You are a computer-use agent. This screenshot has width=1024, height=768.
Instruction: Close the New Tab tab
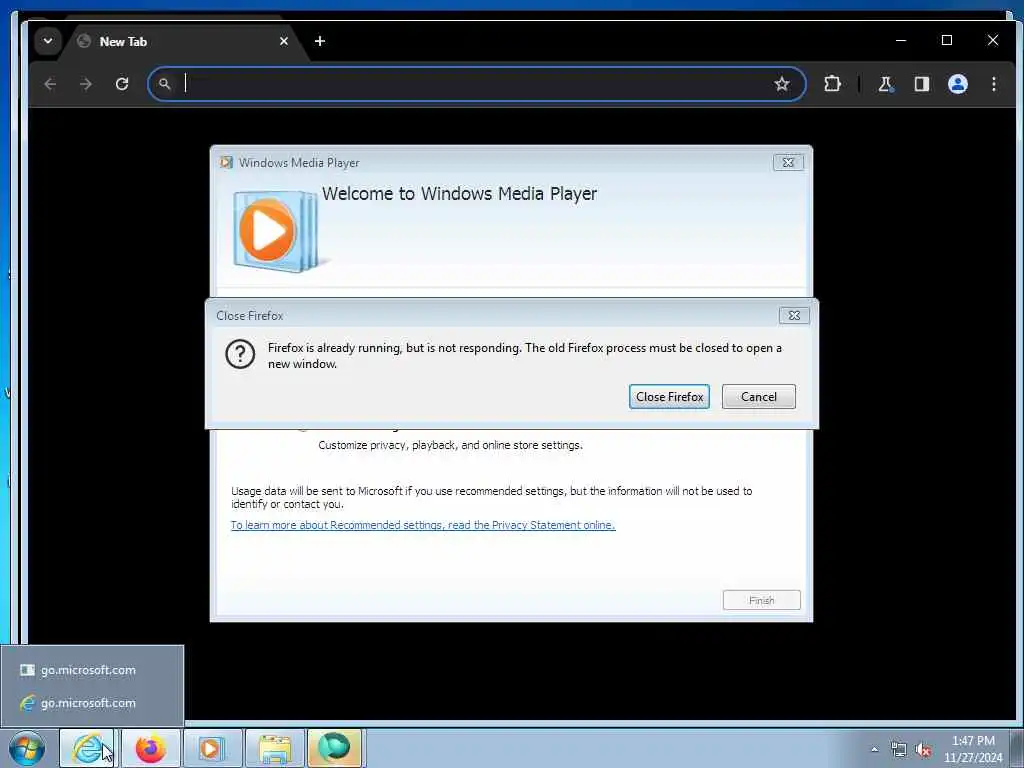tap(283, 41)
